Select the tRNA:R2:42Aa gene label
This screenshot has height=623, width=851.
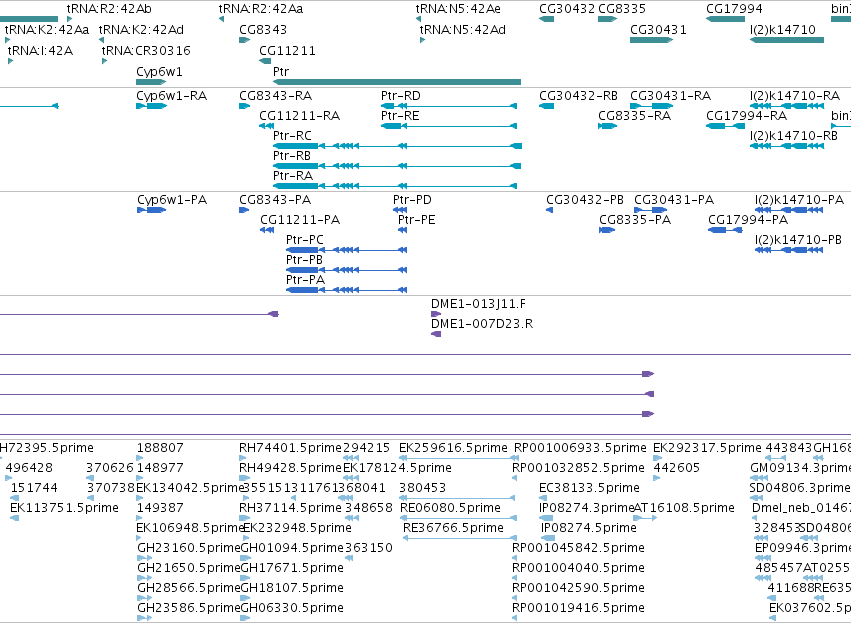pos(261,9)
